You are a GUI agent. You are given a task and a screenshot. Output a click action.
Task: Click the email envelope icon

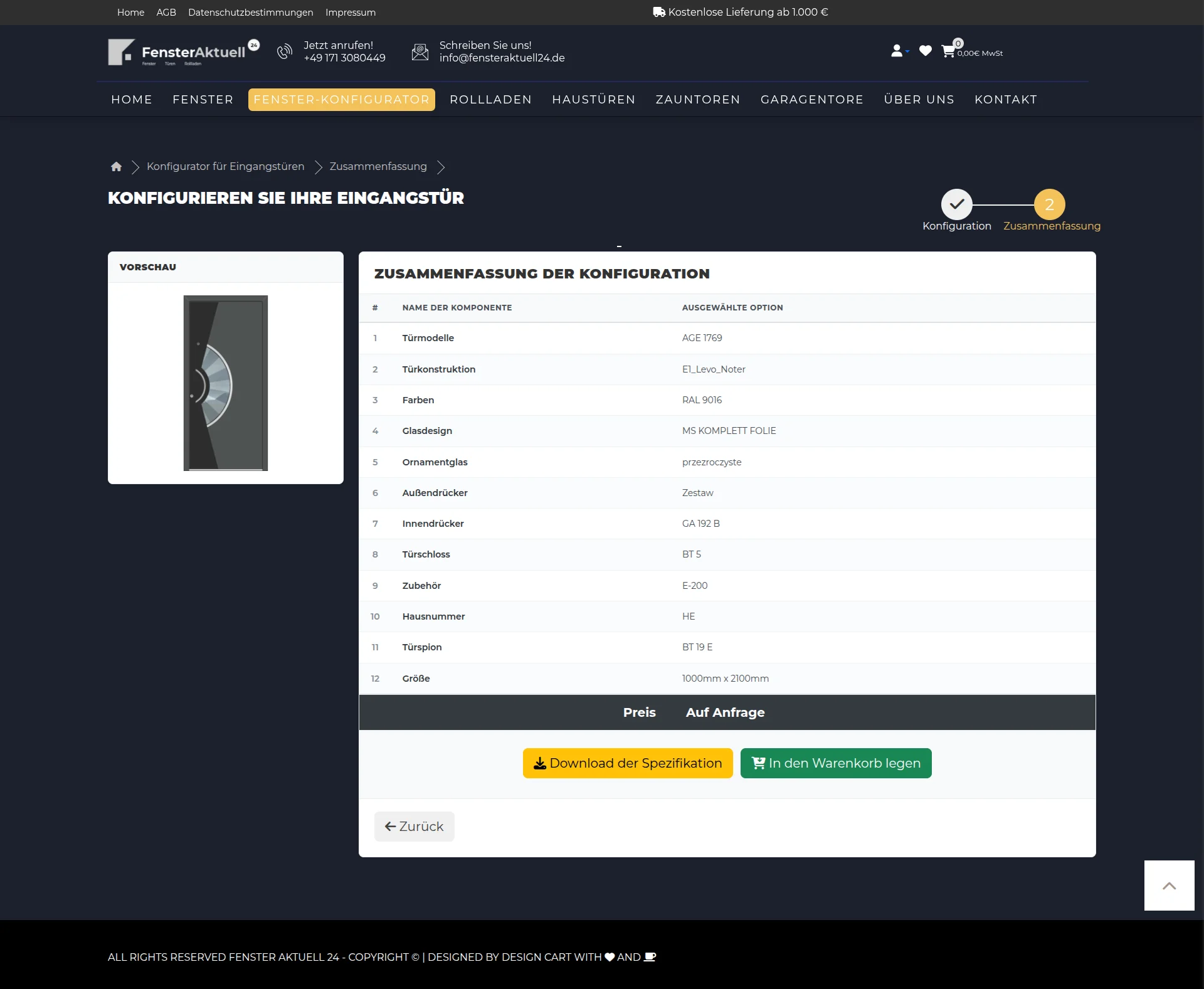(420, 52)
